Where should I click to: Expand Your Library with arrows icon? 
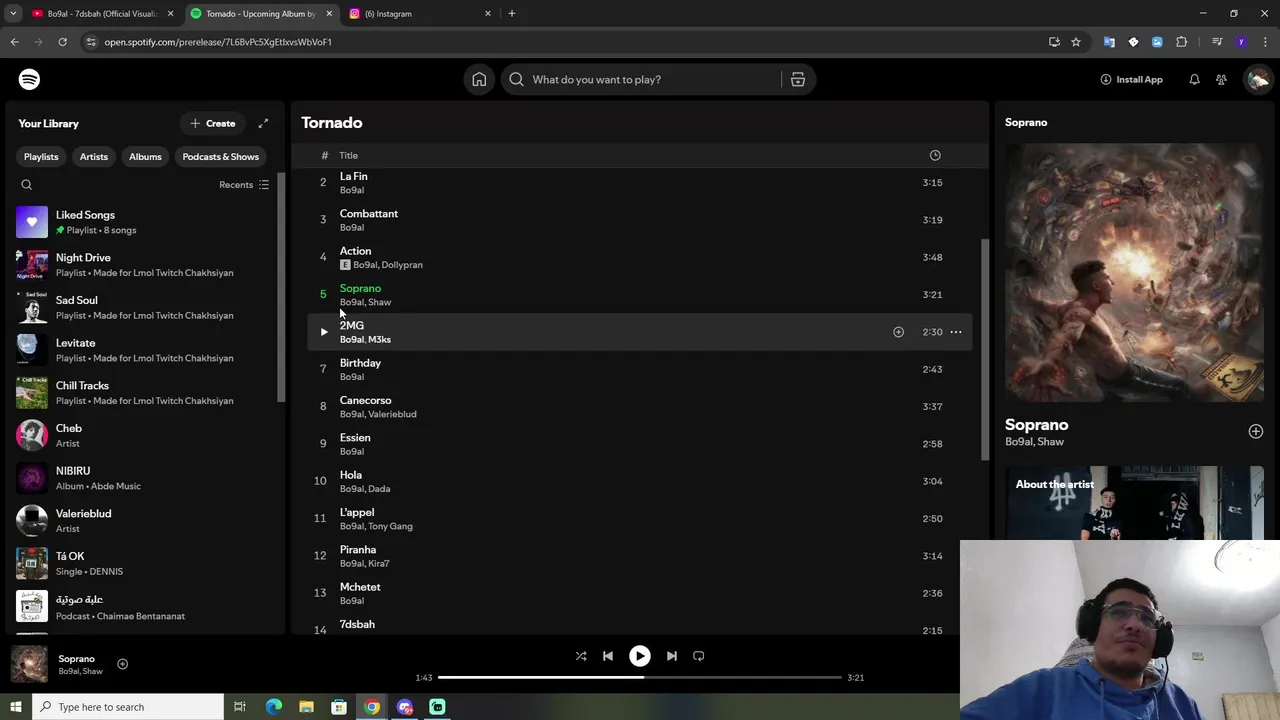point(263,123)
